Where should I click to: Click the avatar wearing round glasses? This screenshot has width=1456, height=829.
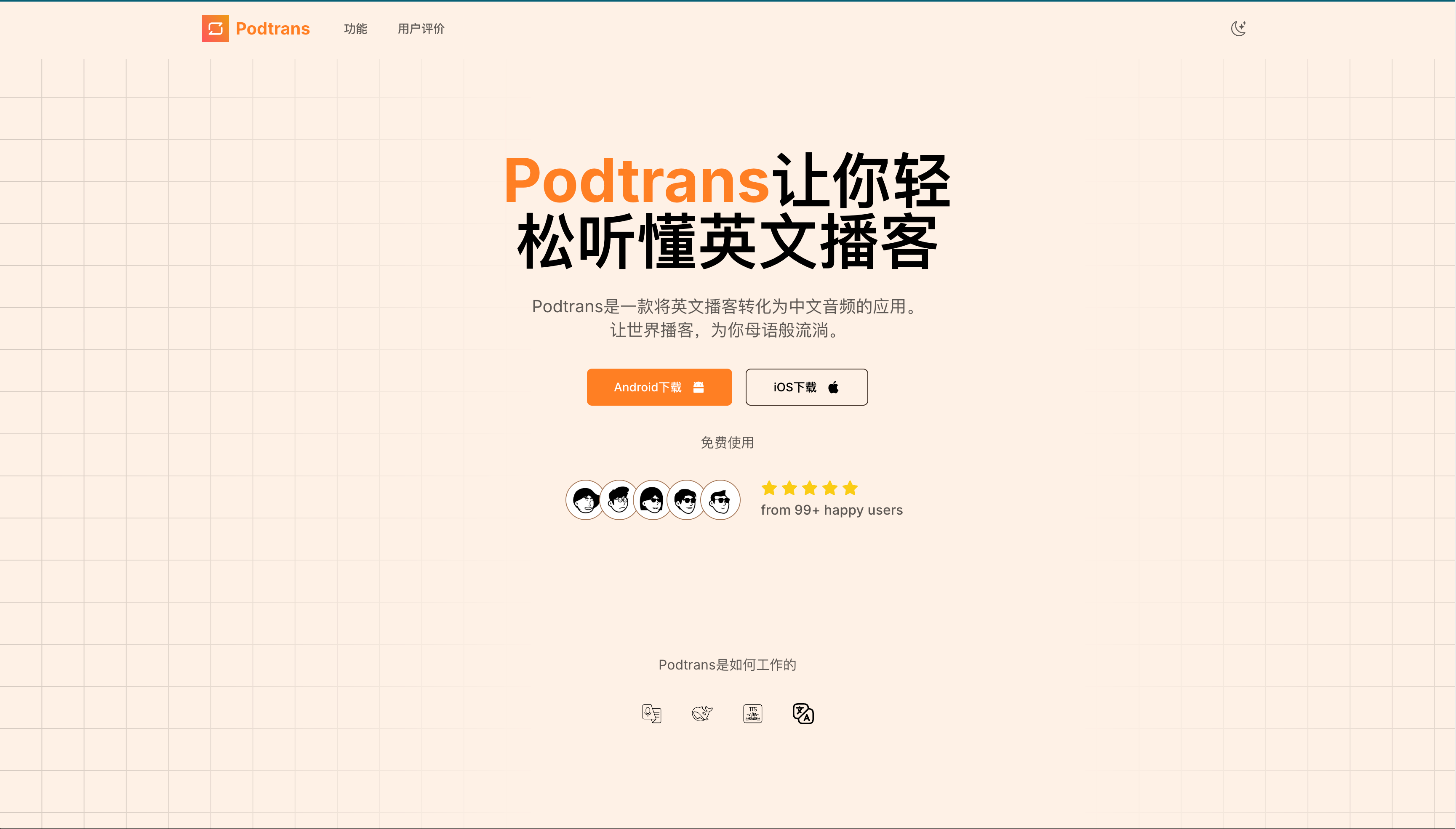pos(619,500)
